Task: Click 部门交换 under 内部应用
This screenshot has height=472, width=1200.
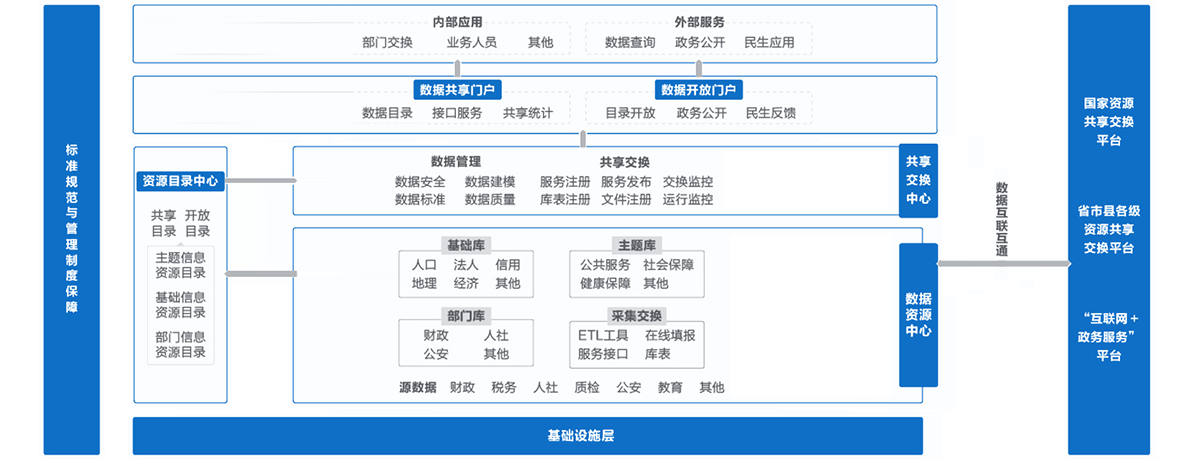Action: point(387,43)
